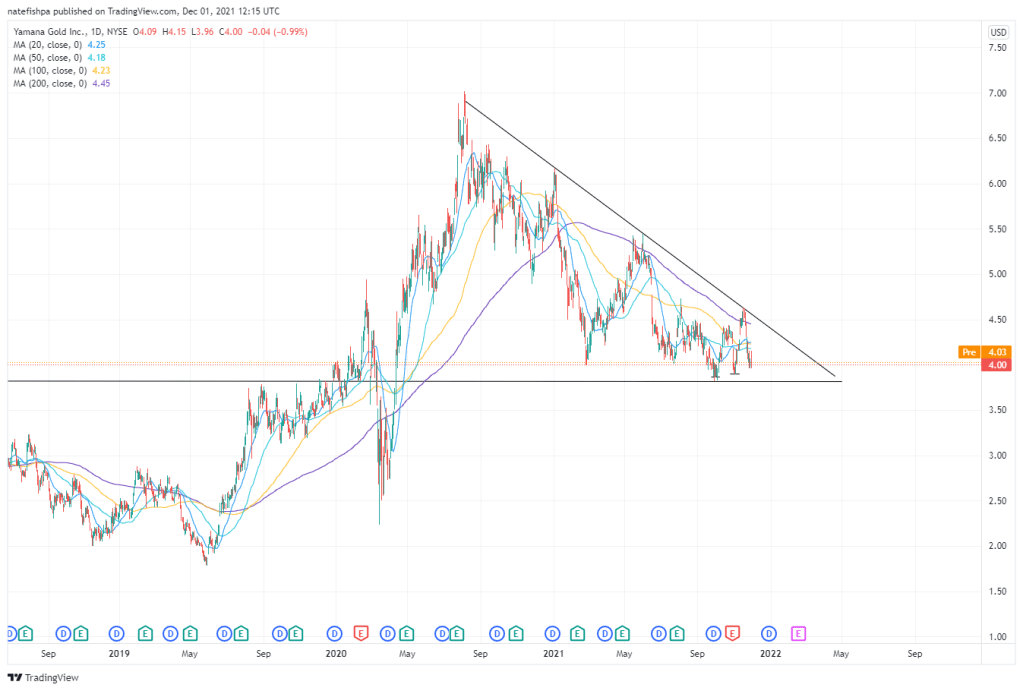Image resolution: width=1023 pixels, height=691 pixels.
Task: Click the first blue D marker at far left
Action: [x=10, y=633]
